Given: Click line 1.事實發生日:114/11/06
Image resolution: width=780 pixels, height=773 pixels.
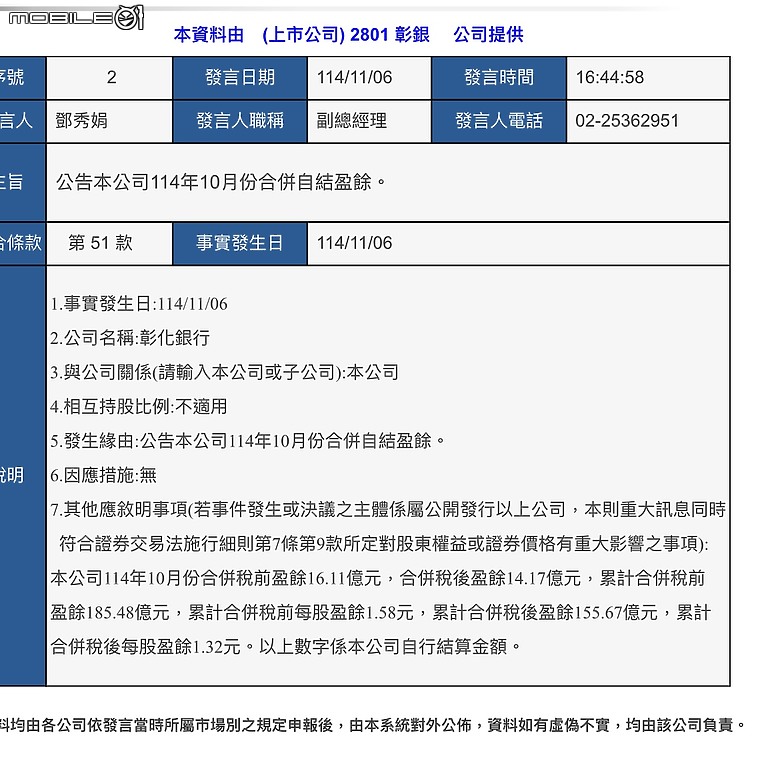Looking at the screenshot, I should point(139,304).
